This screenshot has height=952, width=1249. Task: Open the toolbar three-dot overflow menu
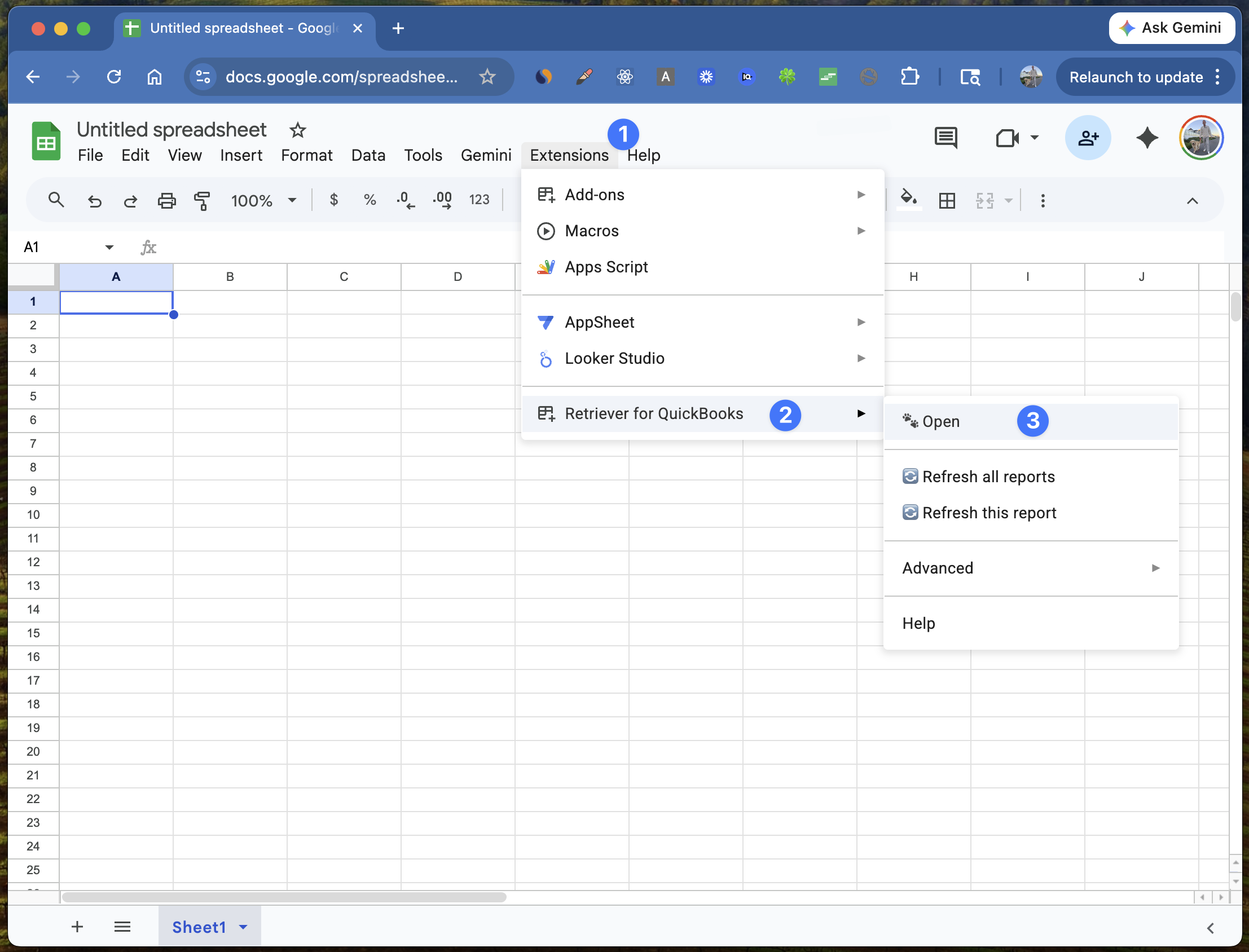click(1043, 201)
